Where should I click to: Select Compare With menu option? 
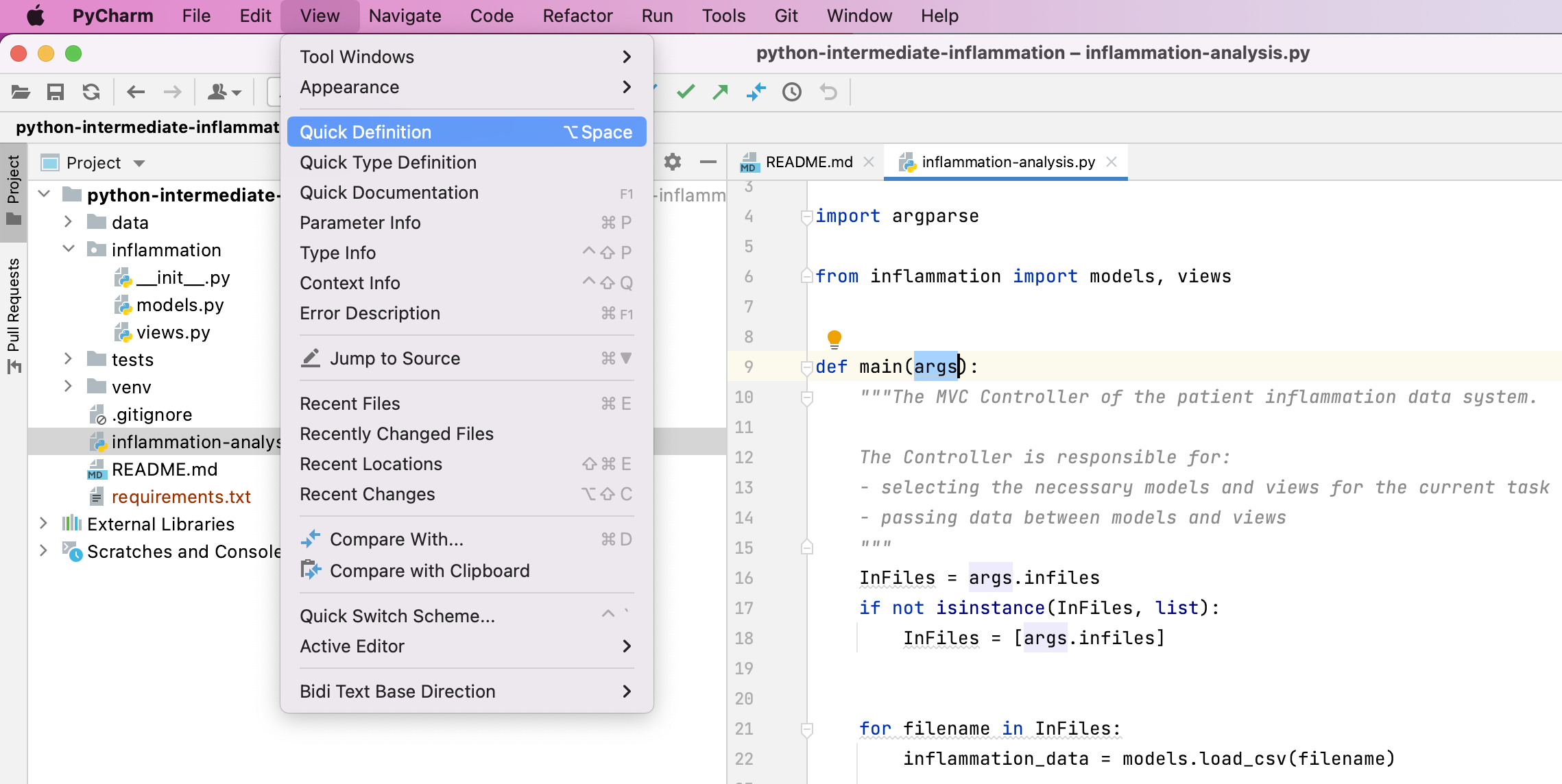point(395,539)
